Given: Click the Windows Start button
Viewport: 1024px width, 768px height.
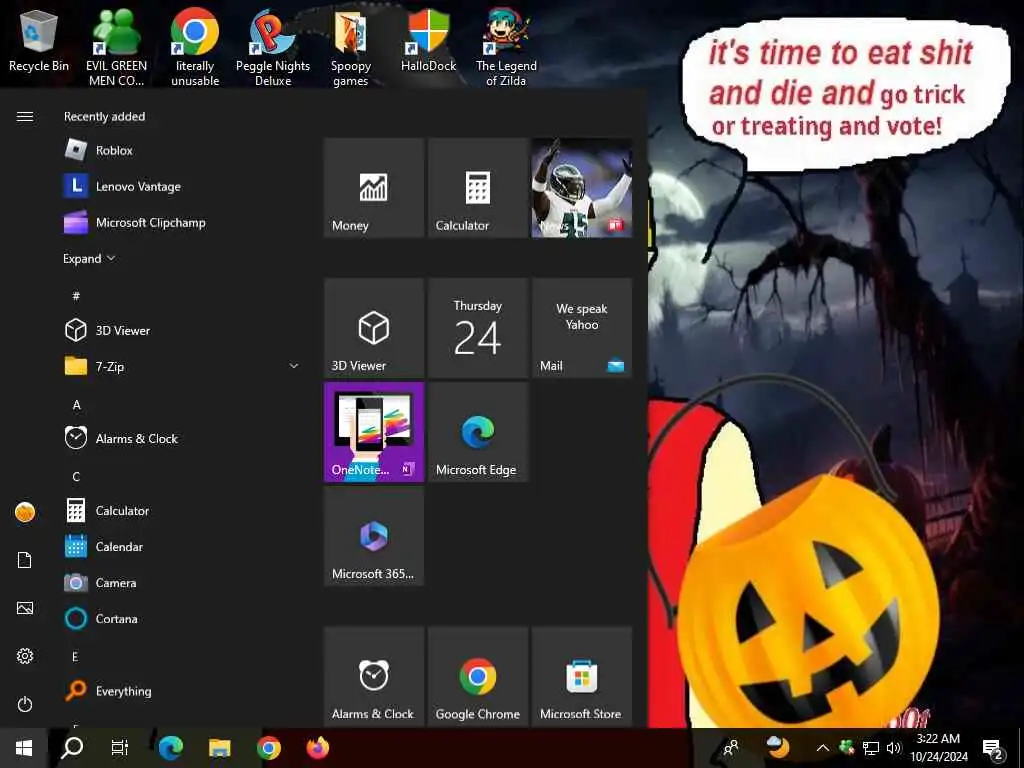Looking at the screenshot, I should (24, 748).
